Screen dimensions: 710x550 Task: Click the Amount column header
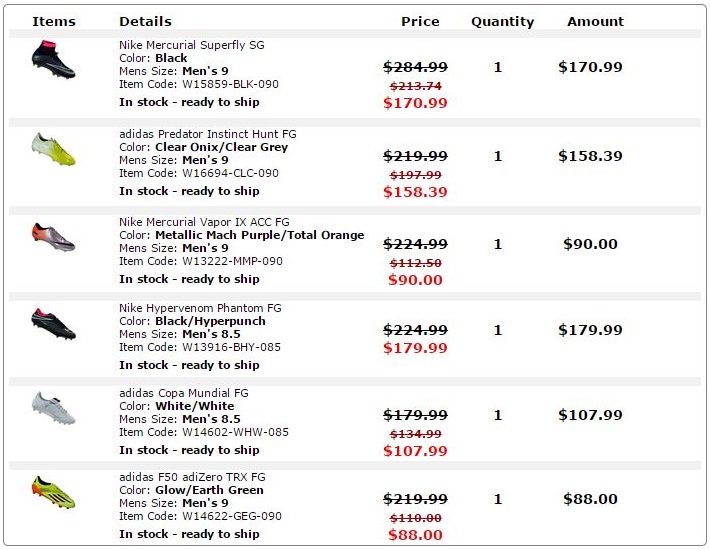click(x=595, y=21)
